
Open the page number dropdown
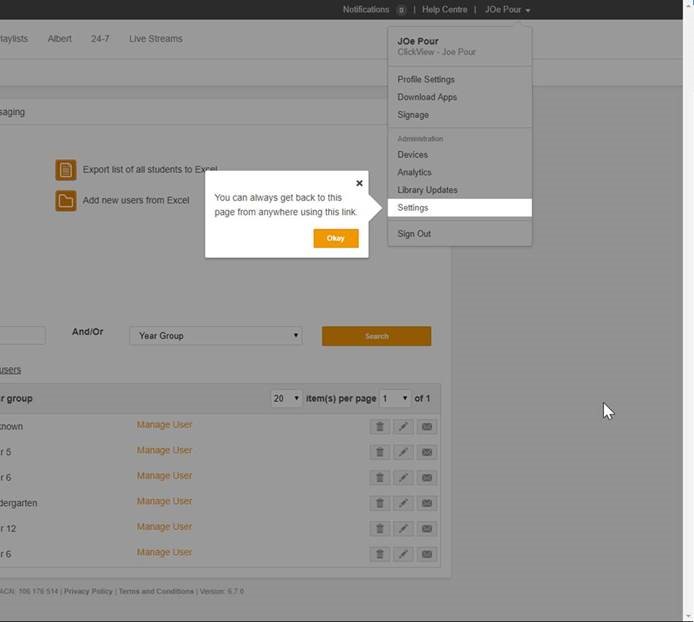tap(396, 398)
